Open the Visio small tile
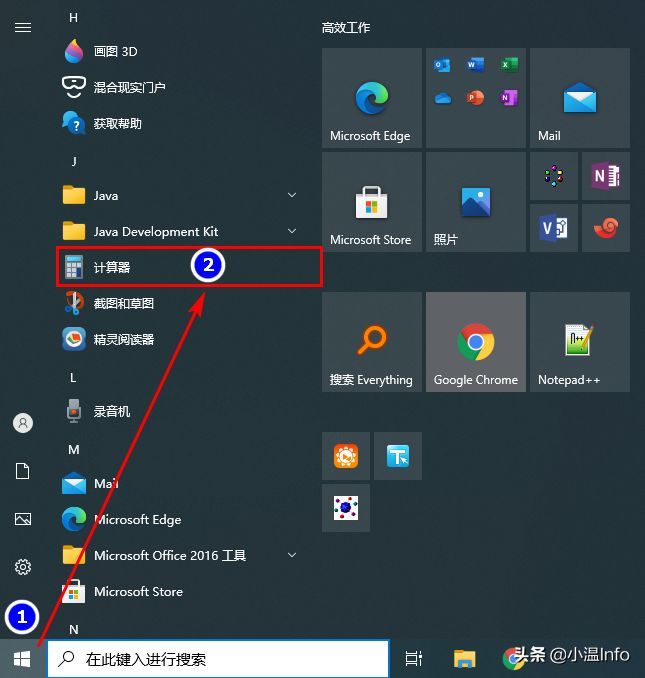 click(x=554, y=228)
